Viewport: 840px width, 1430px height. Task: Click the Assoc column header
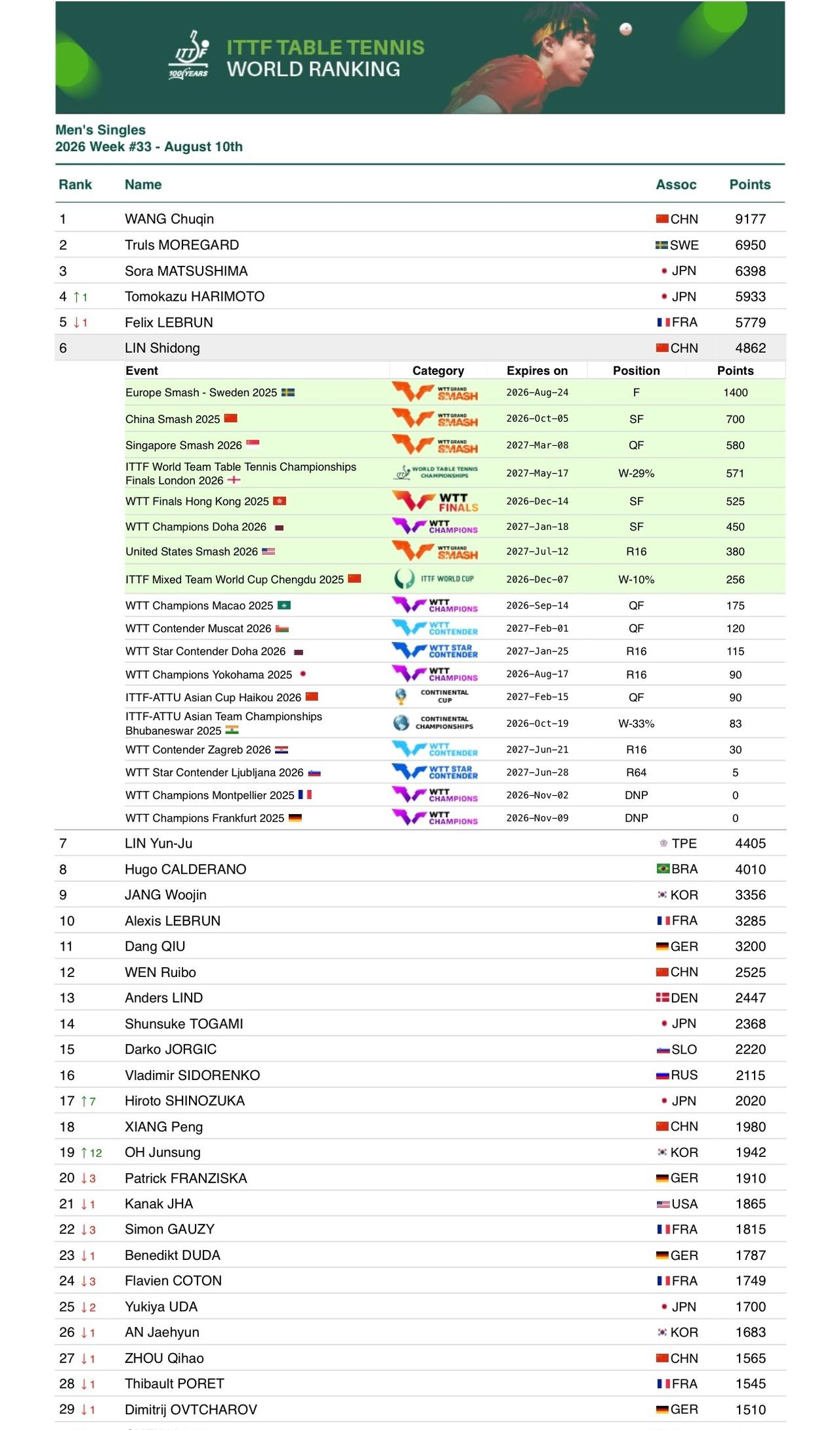pos(676,184)
